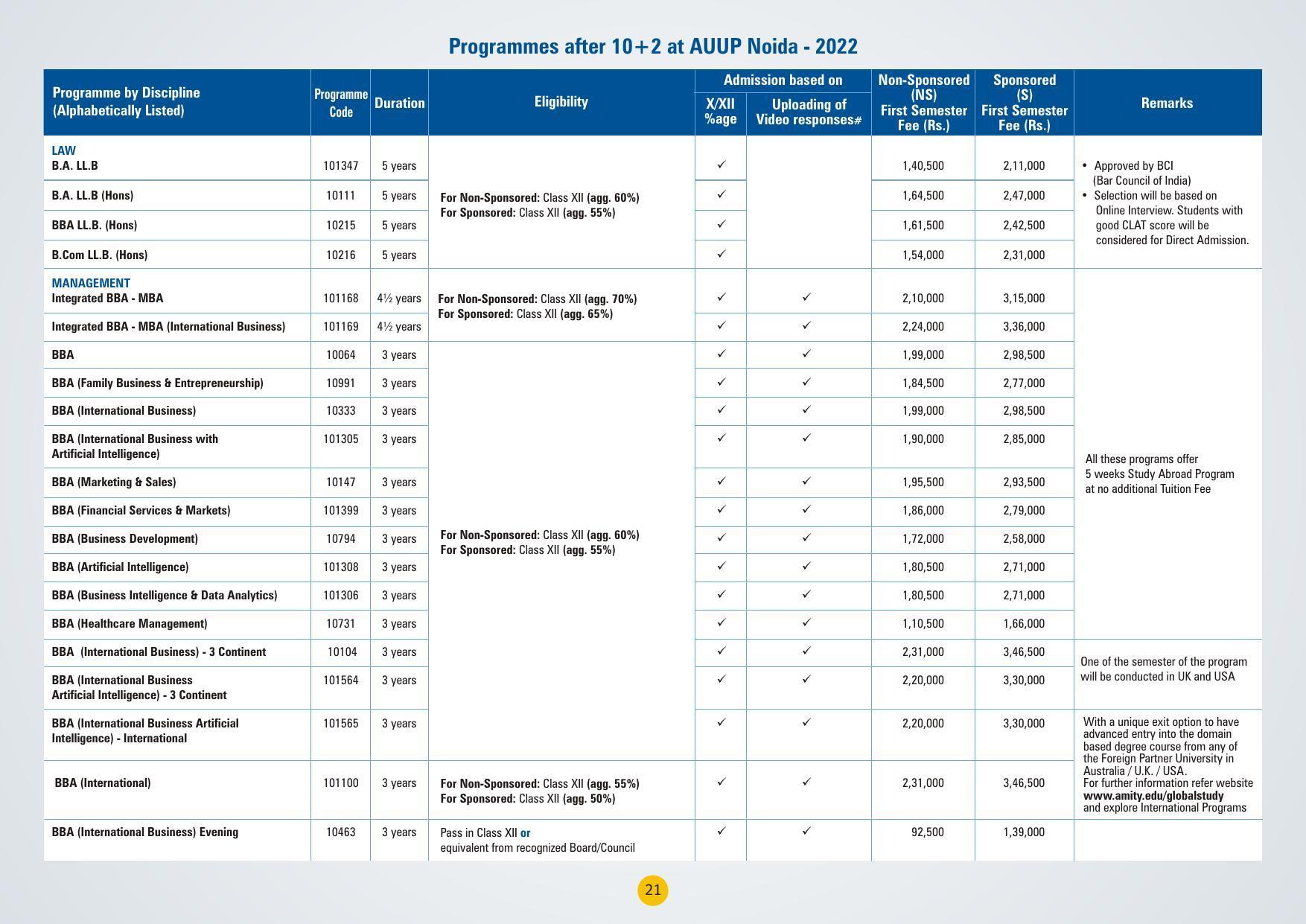Select 'Uploading of Video responses#' sub-header
Screen dimensions: 1306x924
(809, 112)
